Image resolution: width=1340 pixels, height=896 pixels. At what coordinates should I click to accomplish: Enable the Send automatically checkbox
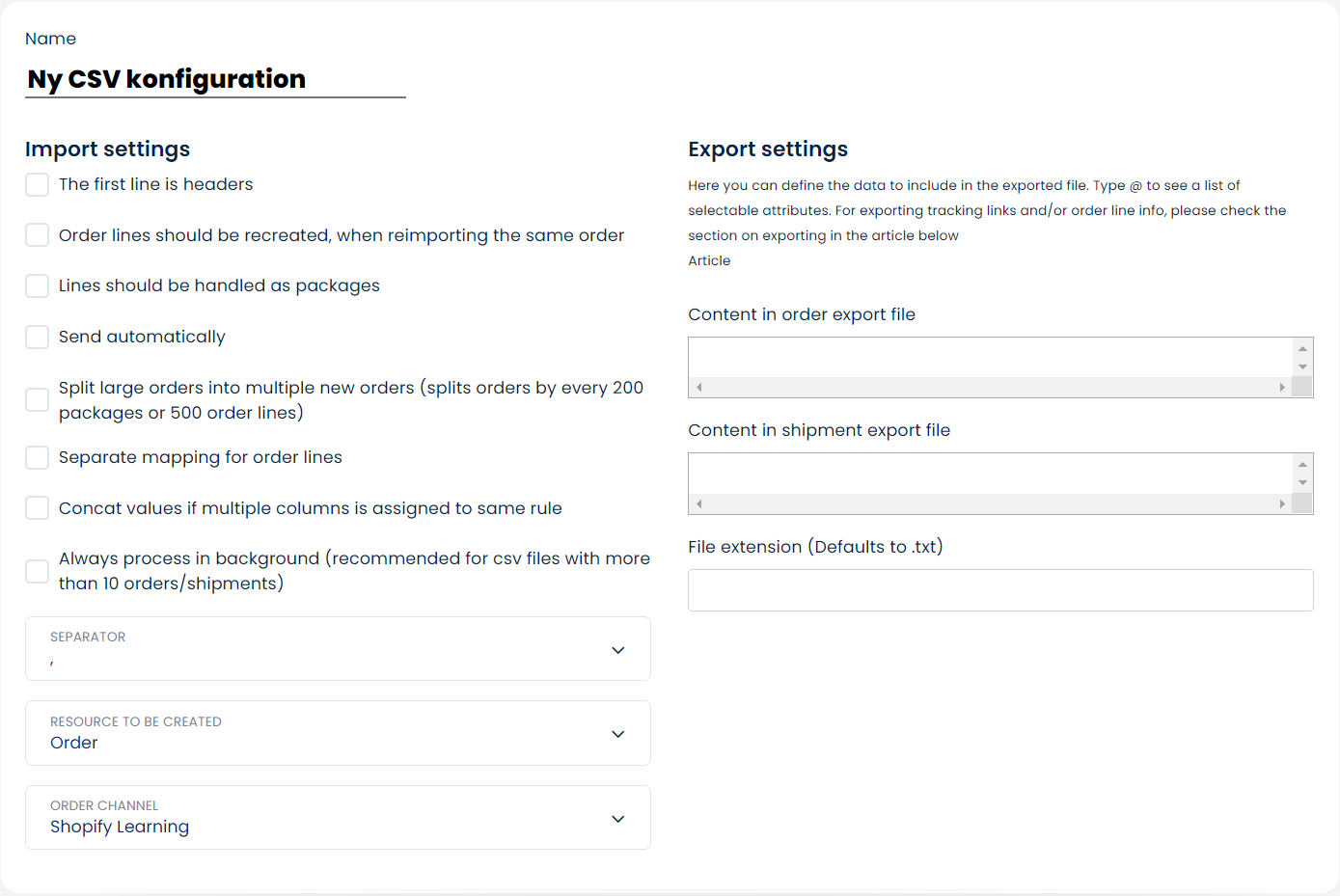[x=37, y=337]
